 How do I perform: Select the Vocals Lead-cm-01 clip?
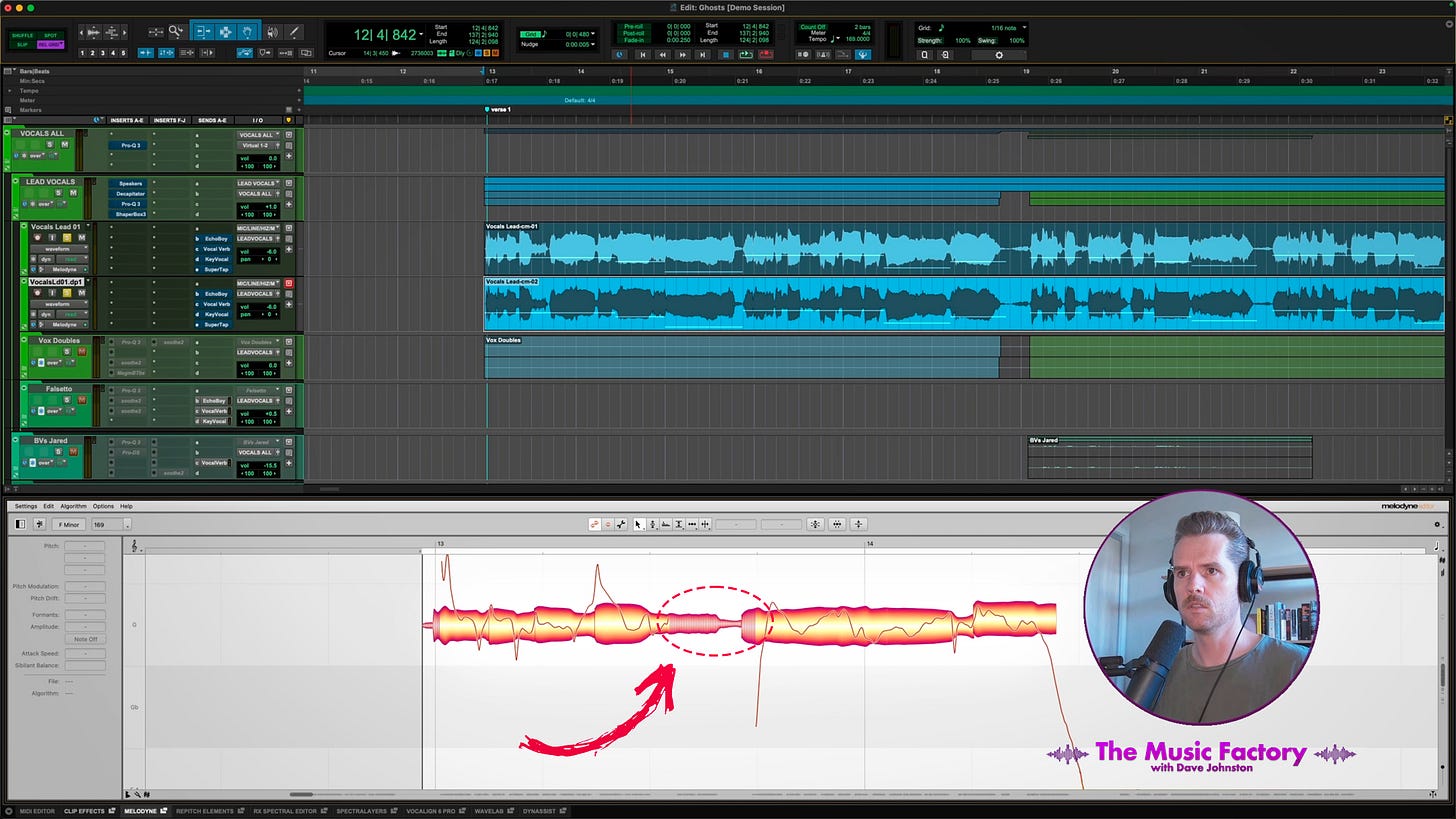(965, 248)
